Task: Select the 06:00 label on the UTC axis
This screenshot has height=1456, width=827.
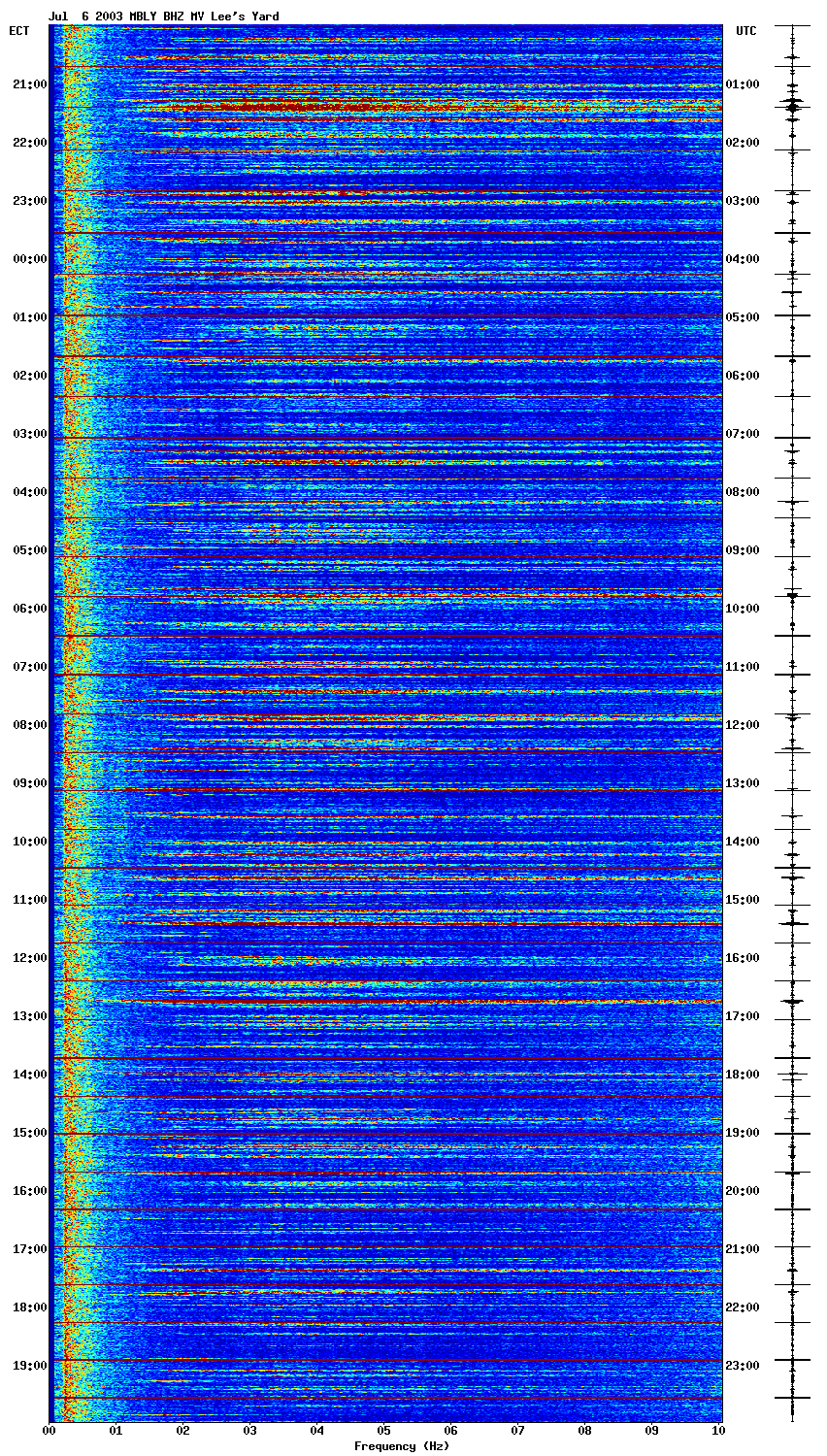Action: click(743, 376)
